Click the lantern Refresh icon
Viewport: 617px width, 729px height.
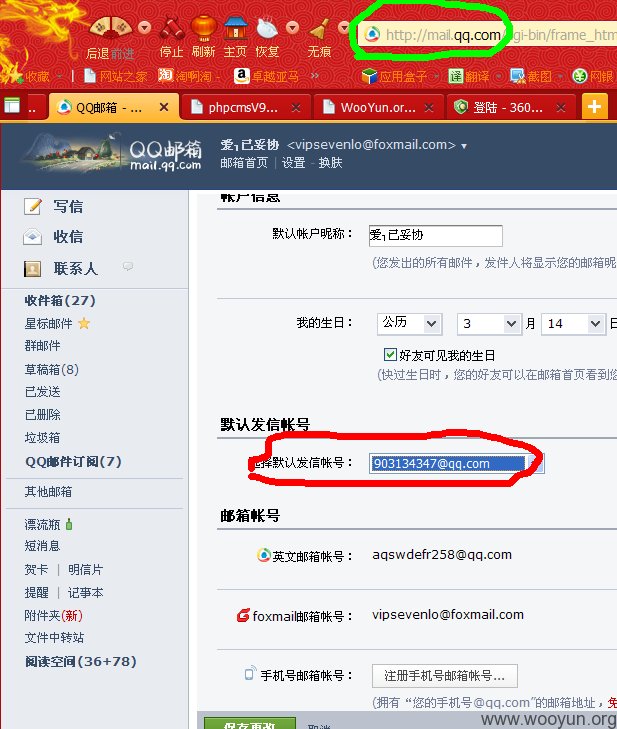(204, 28)
